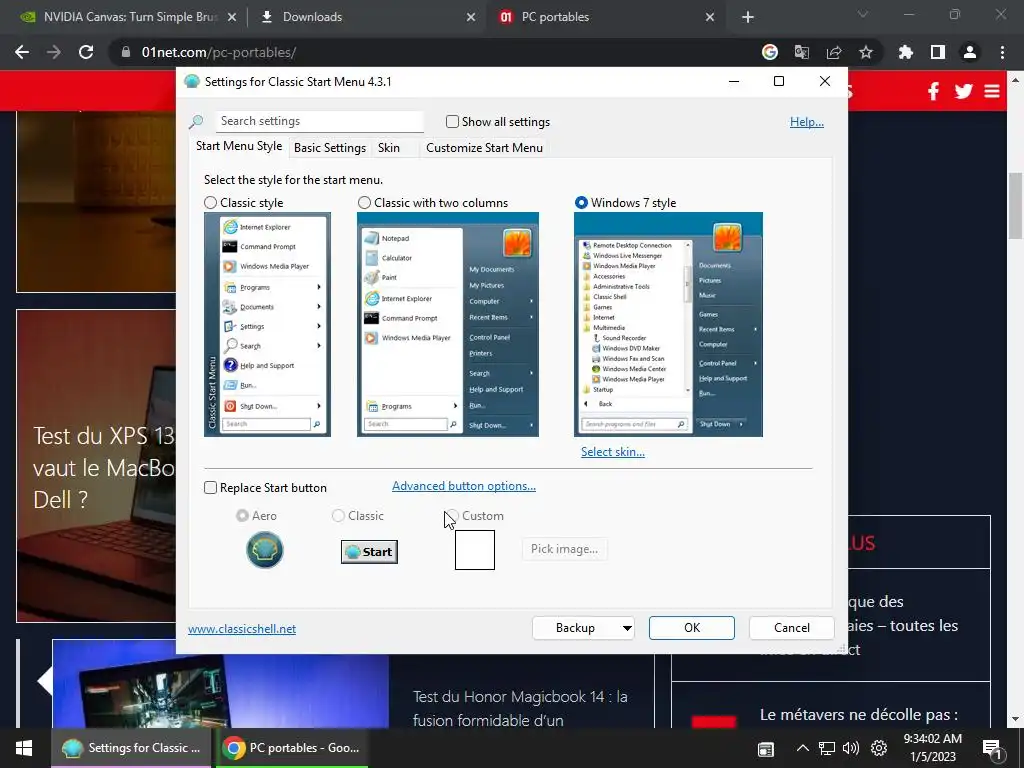Image resolution: width=1024 pixels, height=768 pixels.
Task: Click the Google icon in address bar
Action: (x=770, y=52)
